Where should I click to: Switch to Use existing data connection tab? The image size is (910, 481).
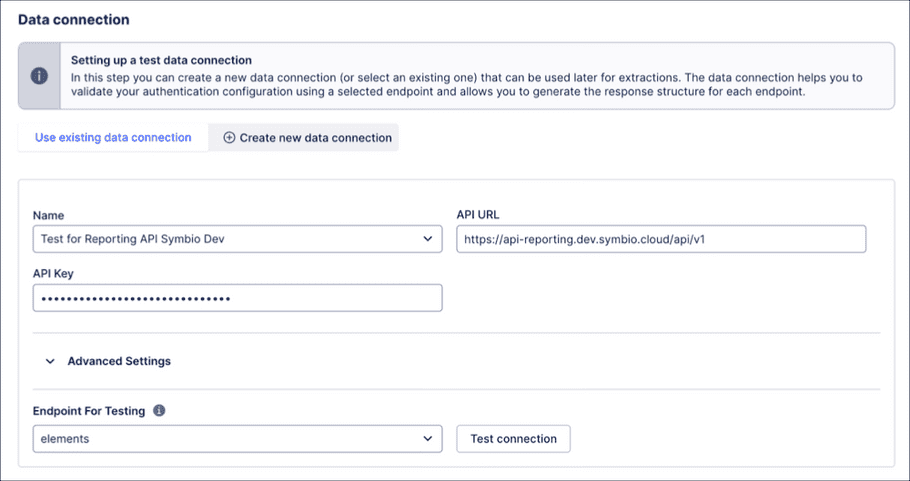click(113, 138)
